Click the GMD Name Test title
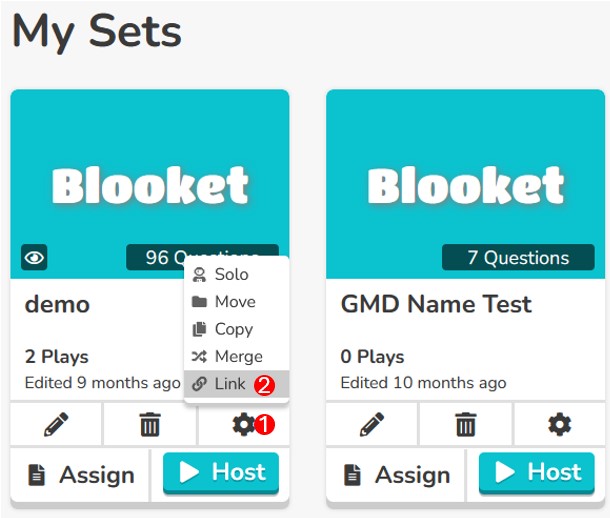Image resolution: width=610 pixels, height=518 pixels. coord(436,304)
